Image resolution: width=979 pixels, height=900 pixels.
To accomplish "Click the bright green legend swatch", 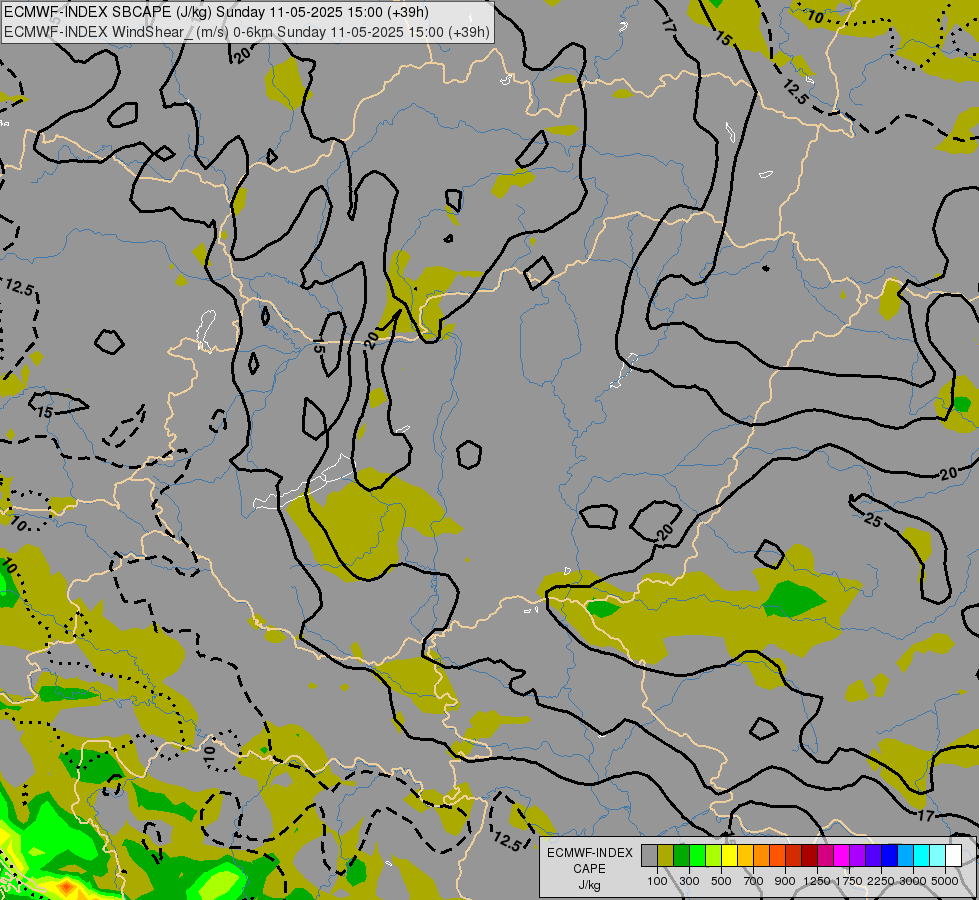I will pos(697,855).
